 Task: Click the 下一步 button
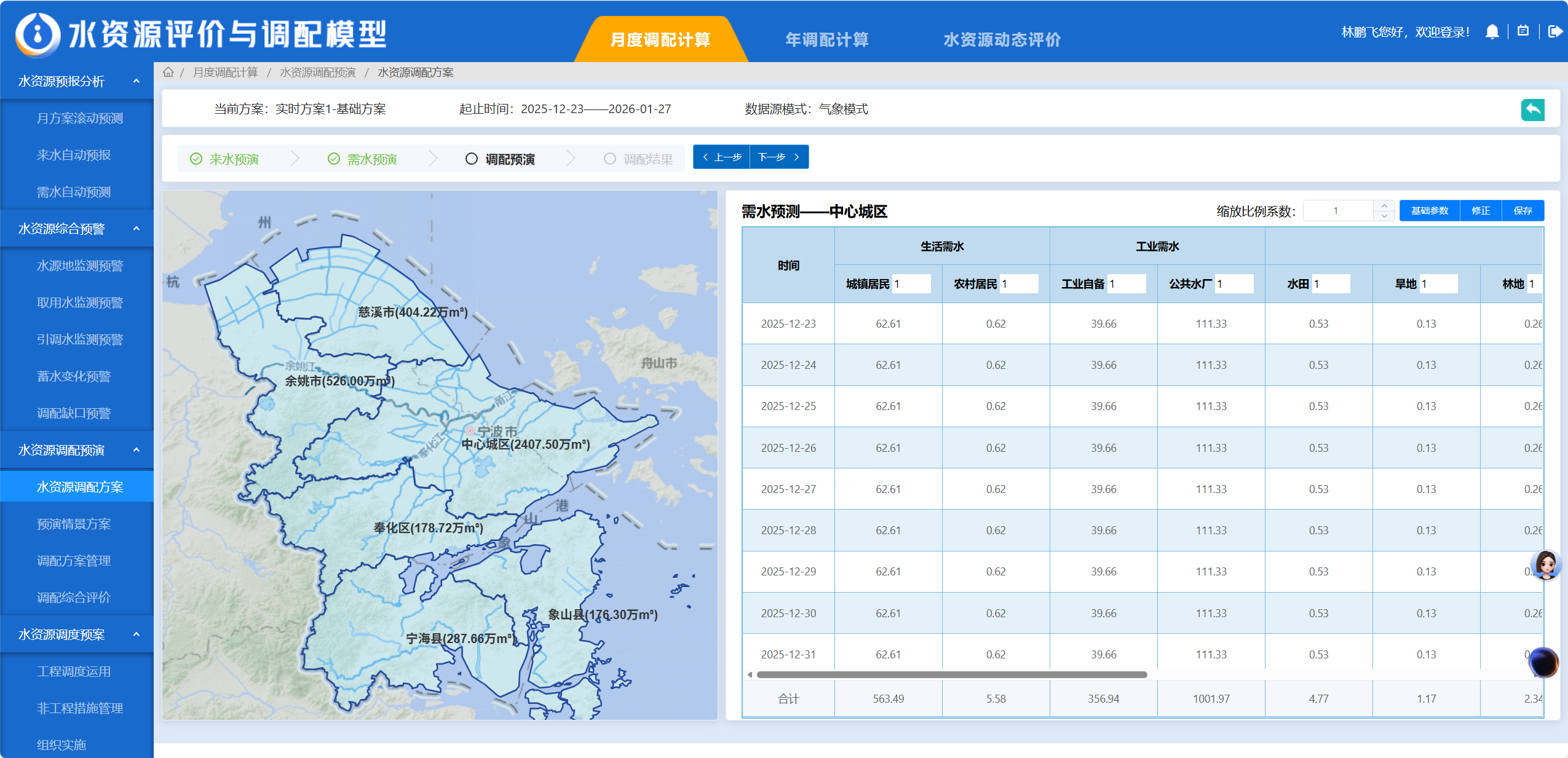778,157
